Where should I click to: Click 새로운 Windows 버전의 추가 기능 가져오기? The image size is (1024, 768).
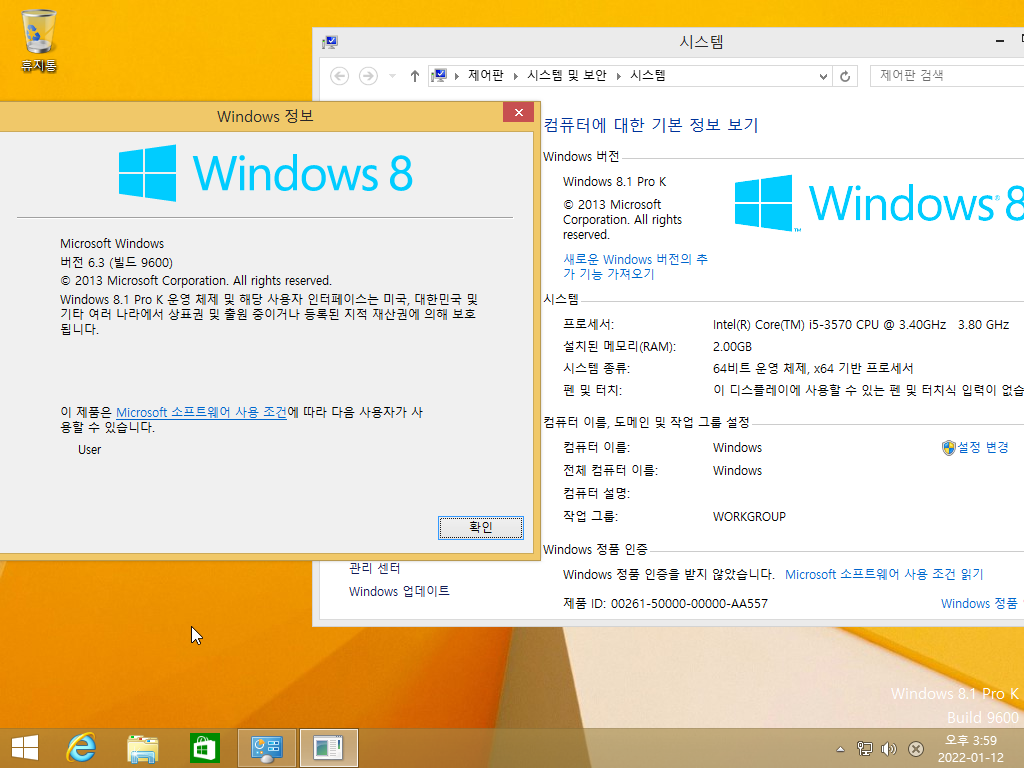point(635,266)
